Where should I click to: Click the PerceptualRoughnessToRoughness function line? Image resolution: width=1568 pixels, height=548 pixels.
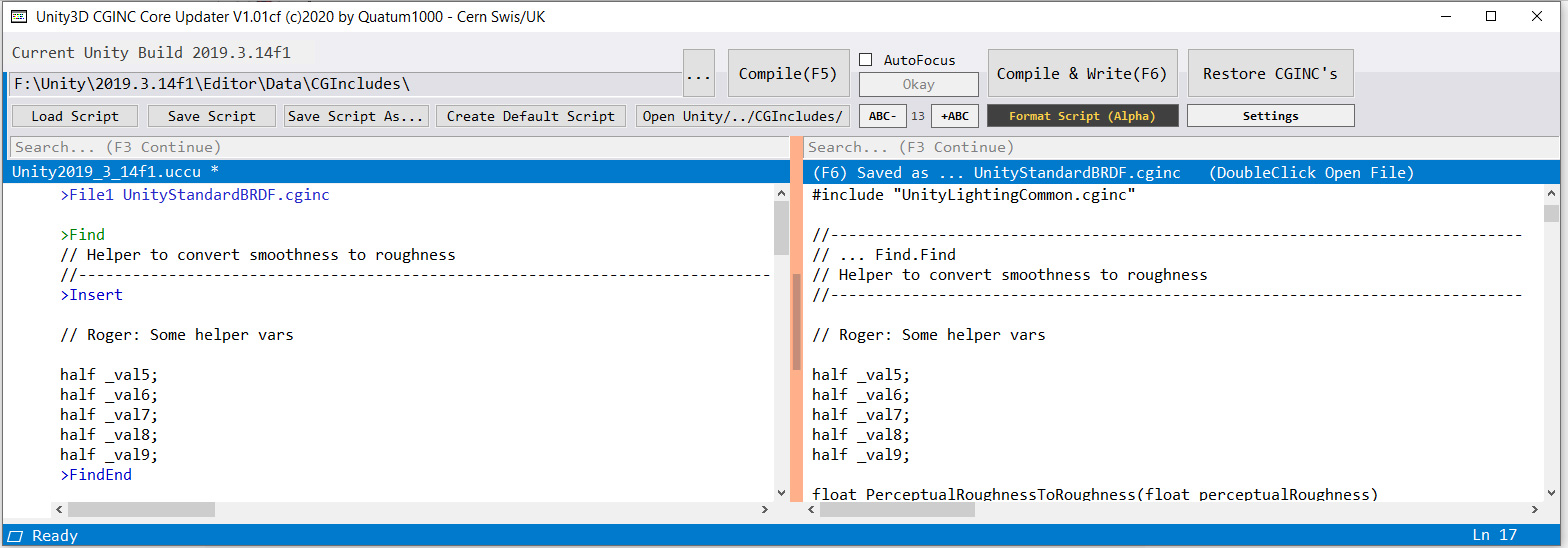click(1095, 494)
